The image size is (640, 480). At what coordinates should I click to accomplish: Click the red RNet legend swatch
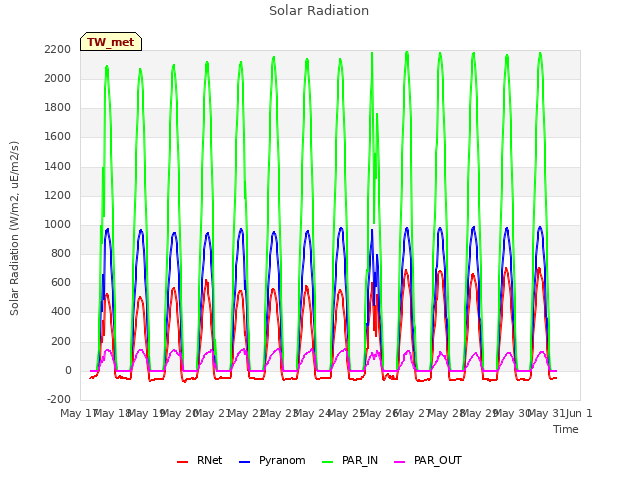pos(182,462)
